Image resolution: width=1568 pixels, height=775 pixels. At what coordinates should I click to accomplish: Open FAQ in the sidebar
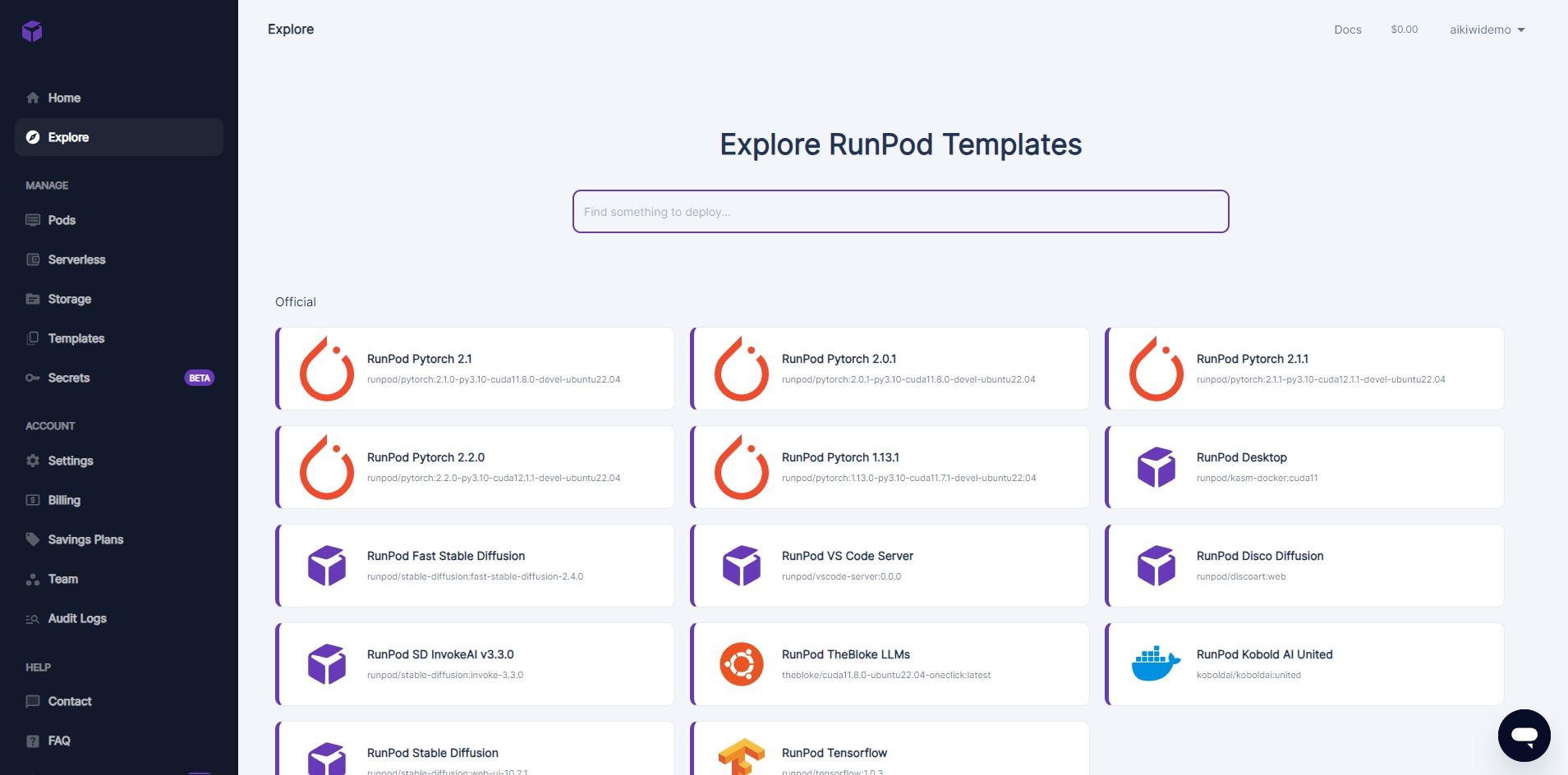(119, 741)
